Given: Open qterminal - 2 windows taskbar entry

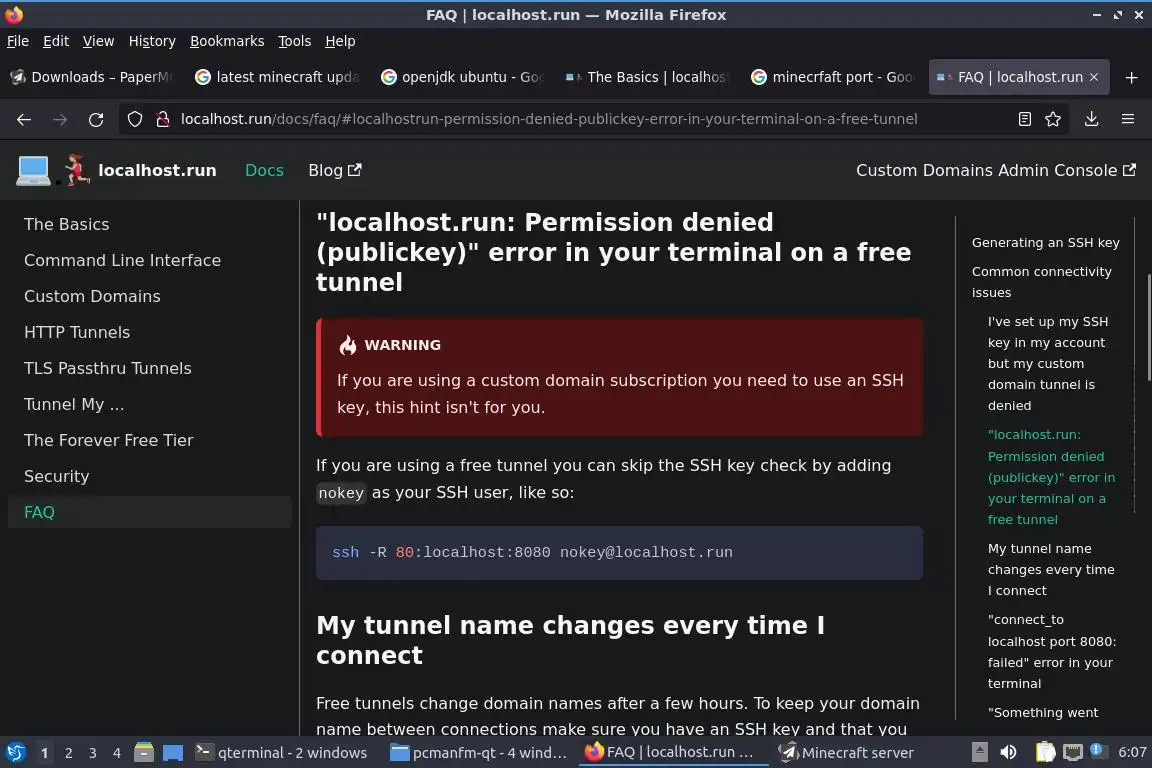Looking at the screenshot, I should pyautogui.click(x=281, y=753).
